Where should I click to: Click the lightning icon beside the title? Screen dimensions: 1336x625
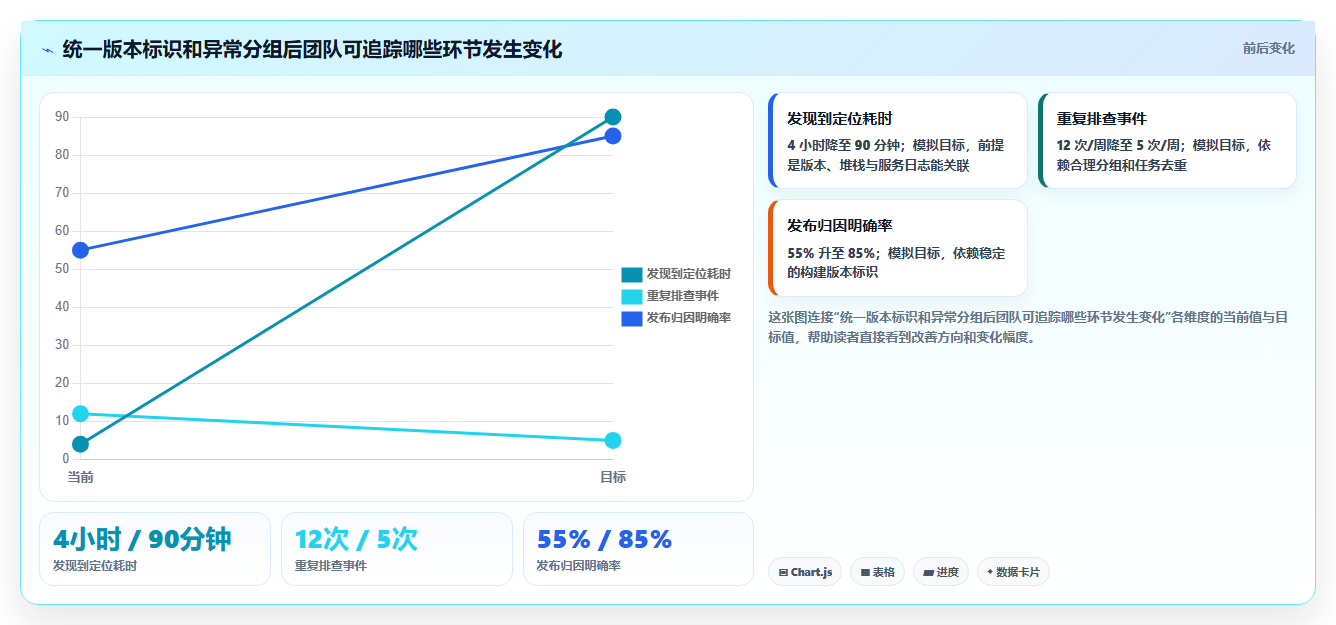point(47,49)
